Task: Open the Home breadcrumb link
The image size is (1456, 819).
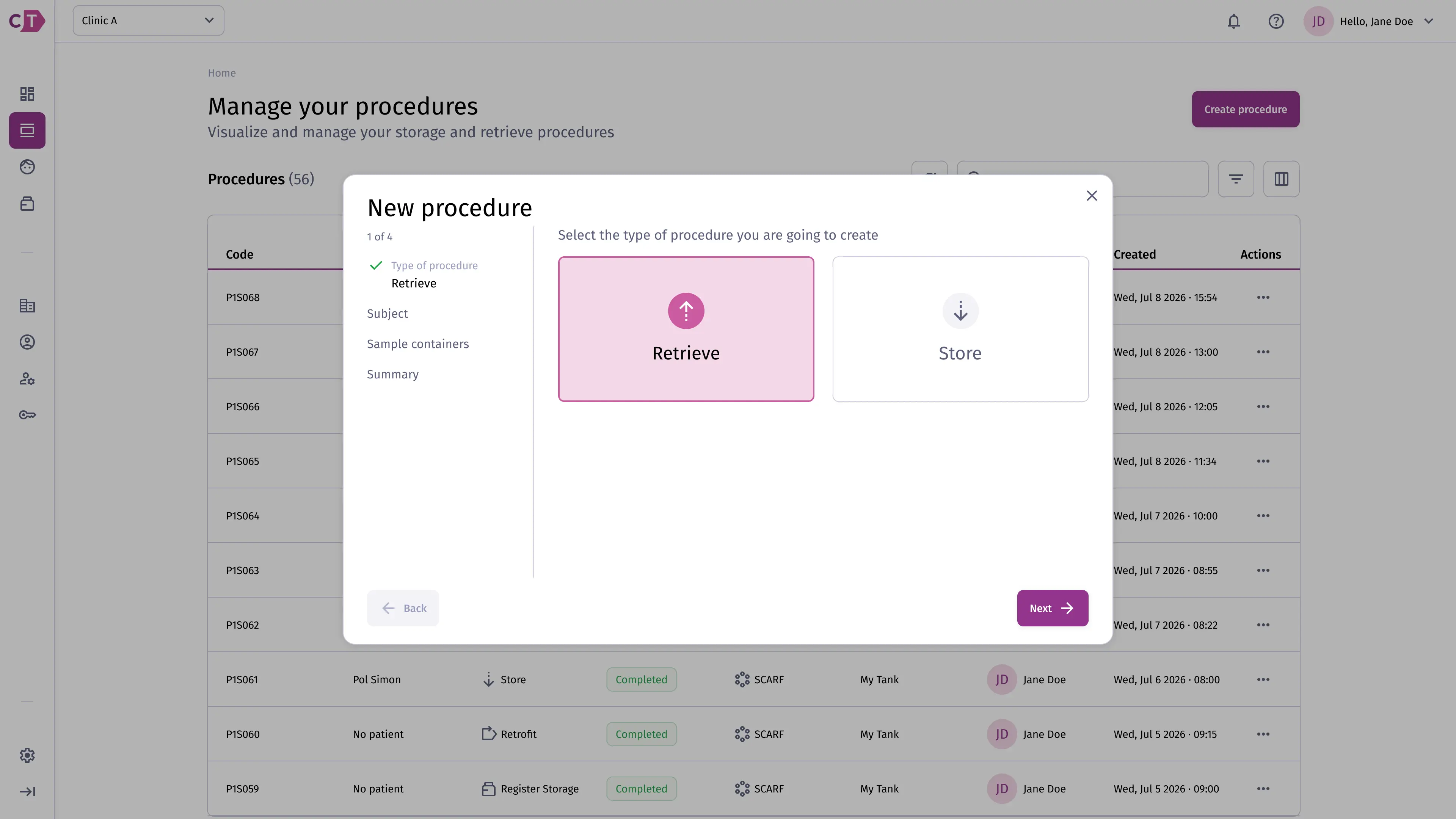Action: click(x=221, y=73)
